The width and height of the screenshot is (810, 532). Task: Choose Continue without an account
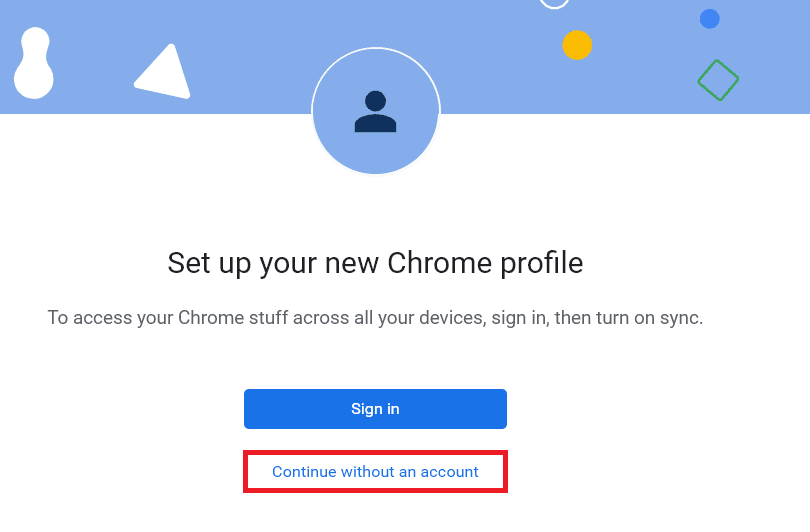pos(375,472)
